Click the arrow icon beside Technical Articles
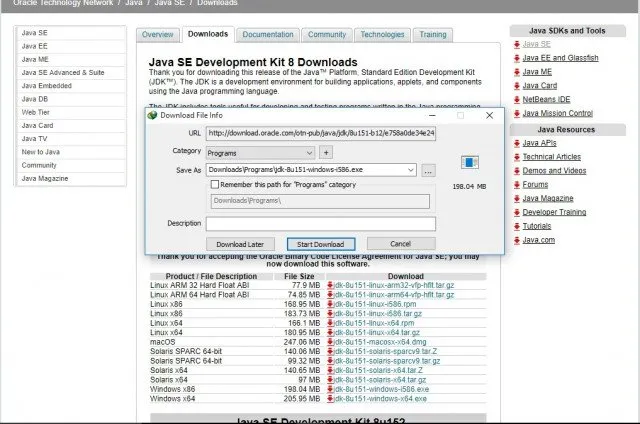Image resolution: width=640 pixels, height=424 pixels. tap(517, 157)
